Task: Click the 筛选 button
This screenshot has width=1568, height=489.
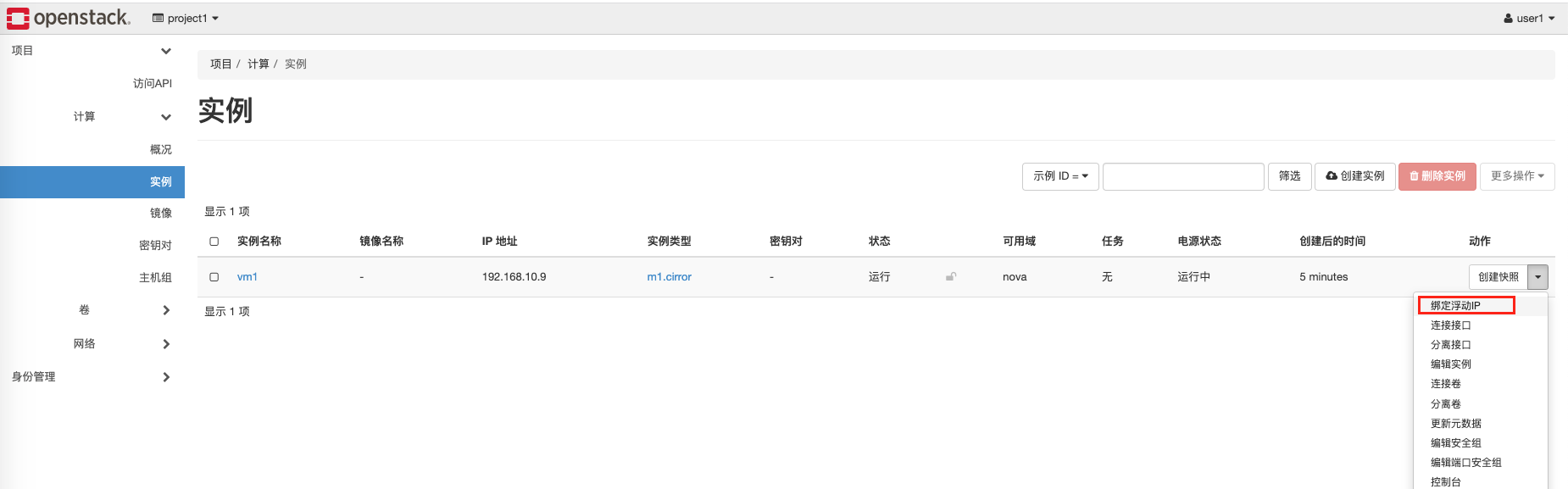Action: (x=1289, y=176)
